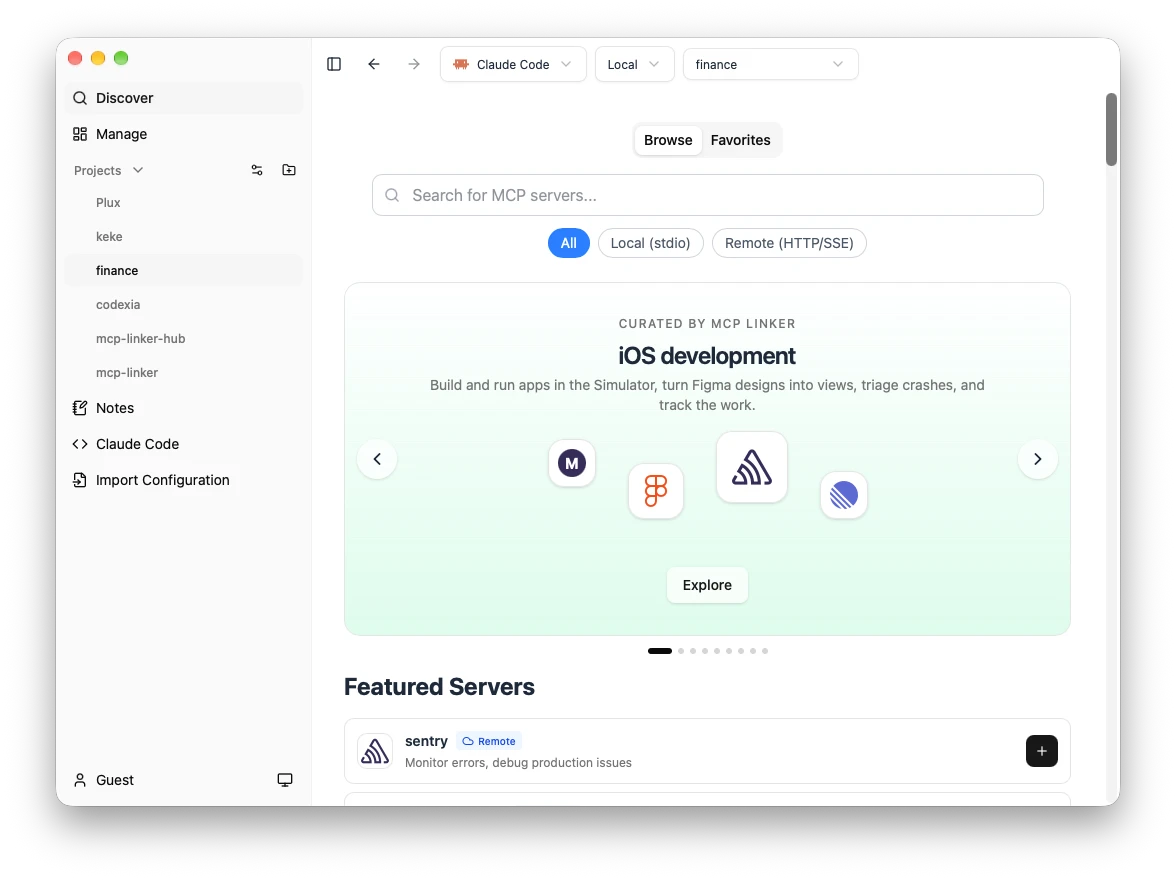This screenshot has width=1176, height=880.
Task: Select the last carousel page dot
Action: (765, 651)
